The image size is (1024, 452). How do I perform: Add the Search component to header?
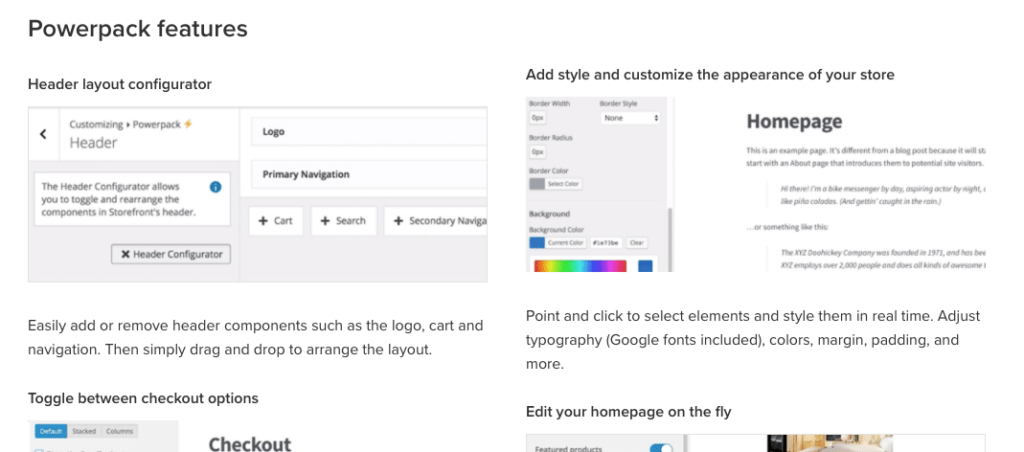(x=344, y=221)
